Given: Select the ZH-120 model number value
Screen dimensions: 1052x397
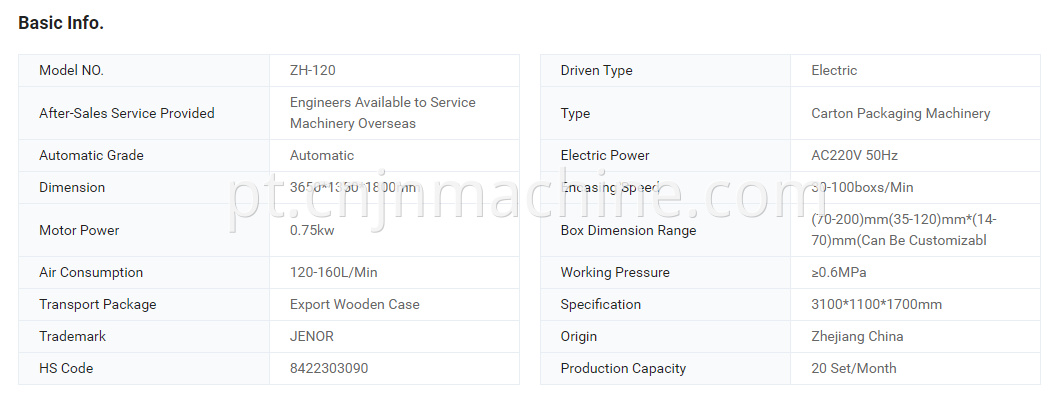Looking at the screenshot, I should [x=313, y=70].
